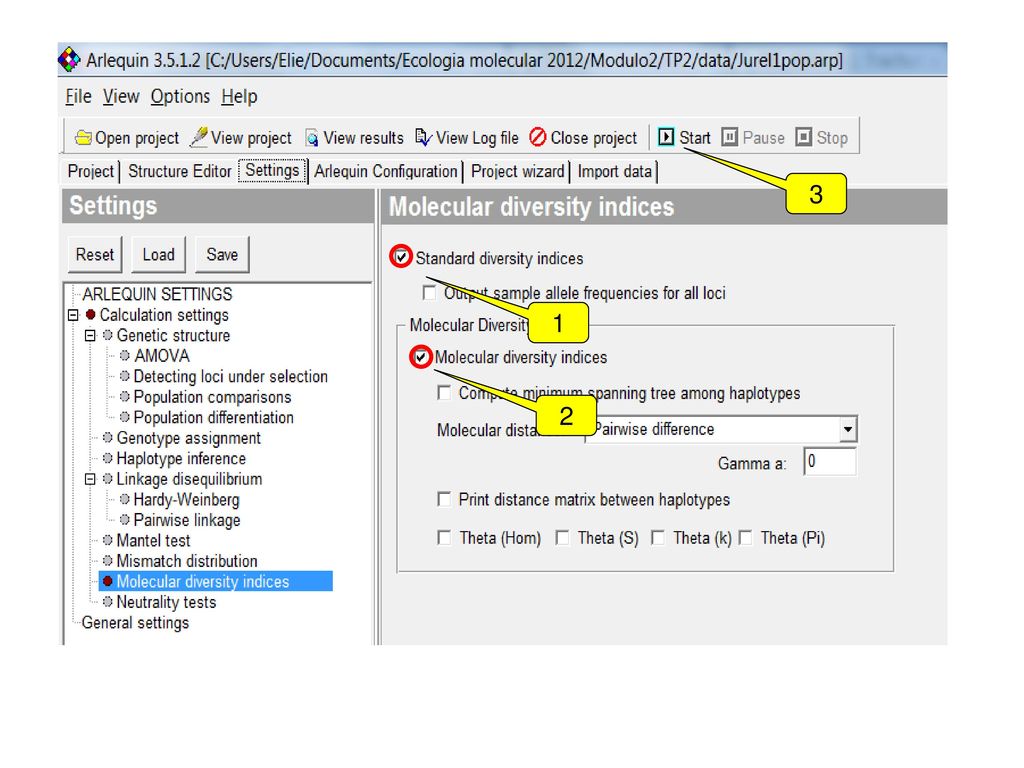Image resolution: width=1024 pixels, height=768 pixels.
Task: Open the View menu
Action: pos(121,97)
